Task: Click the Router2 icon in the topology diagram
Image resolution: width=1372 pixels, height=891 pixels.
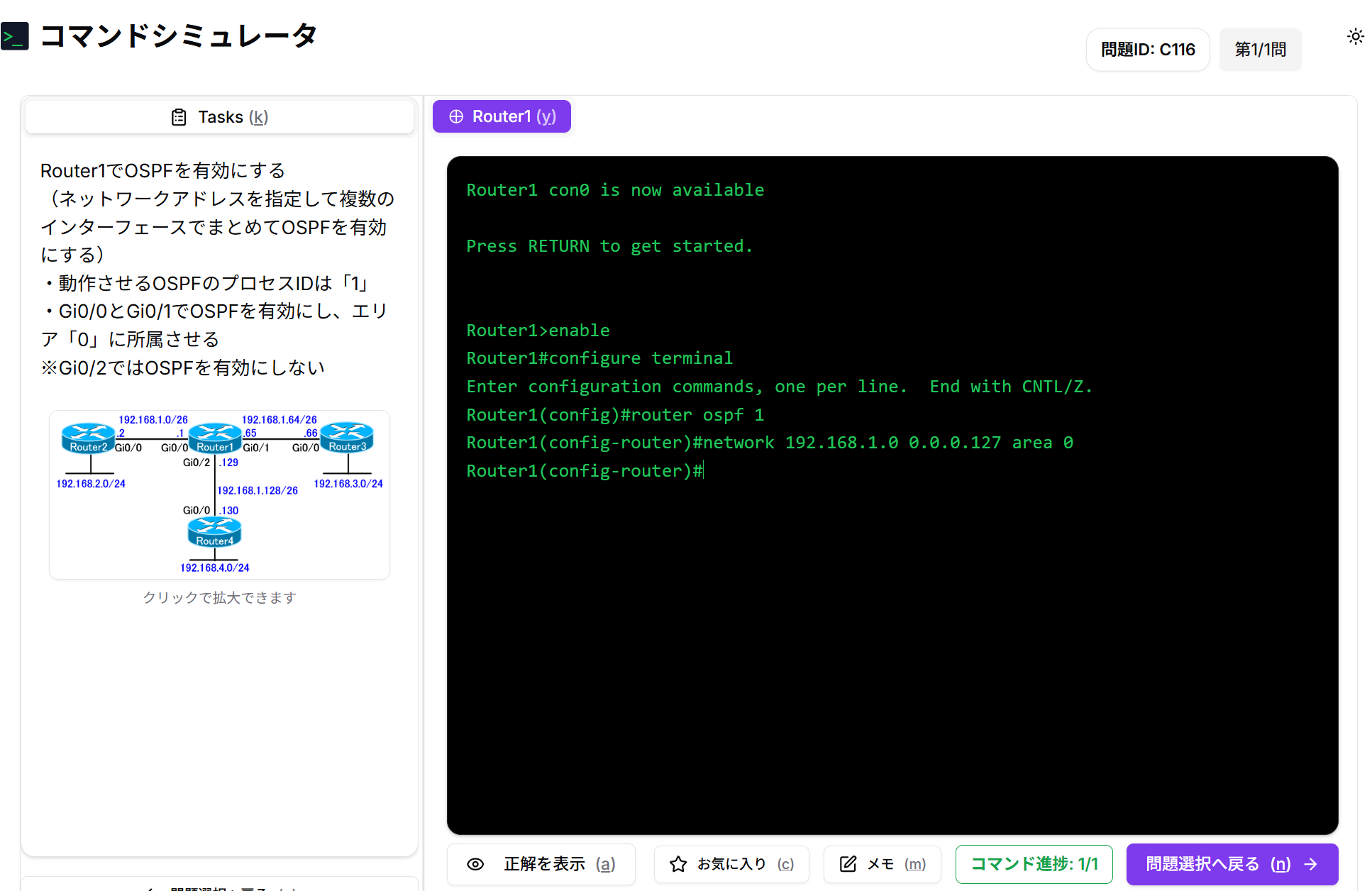Action: click(88, 438)
